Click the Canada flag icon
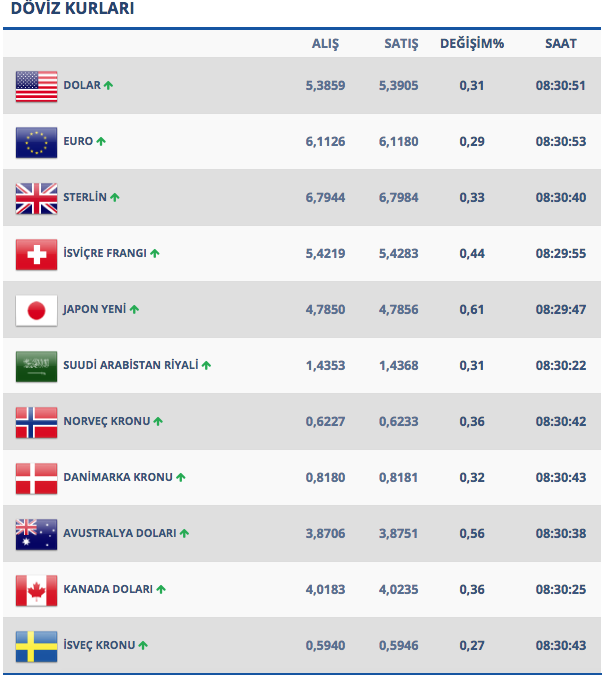The image size is (603, 675). click(x=36, y=590)
